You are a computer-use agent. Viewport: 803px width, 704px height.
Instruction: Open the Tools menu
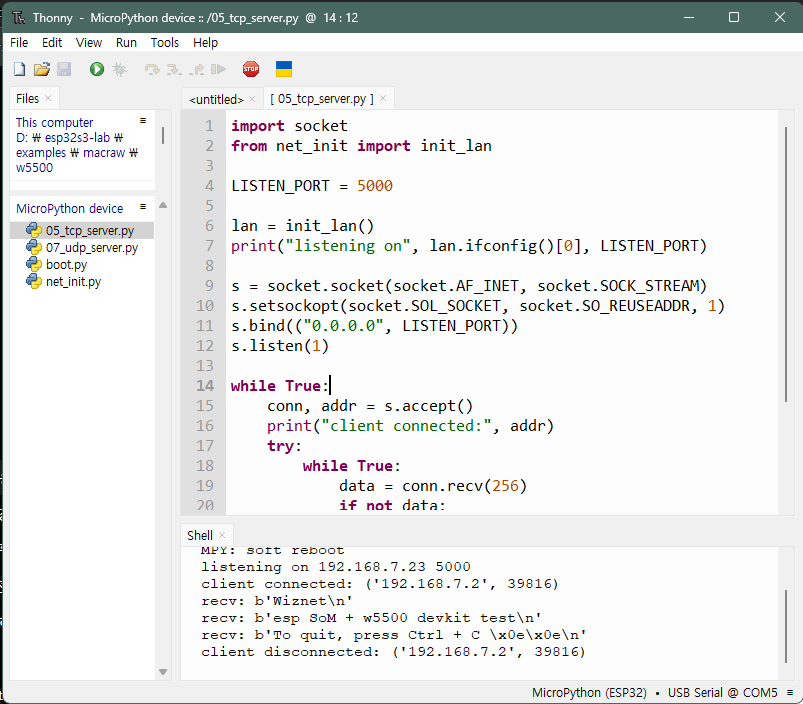point(164,42)
